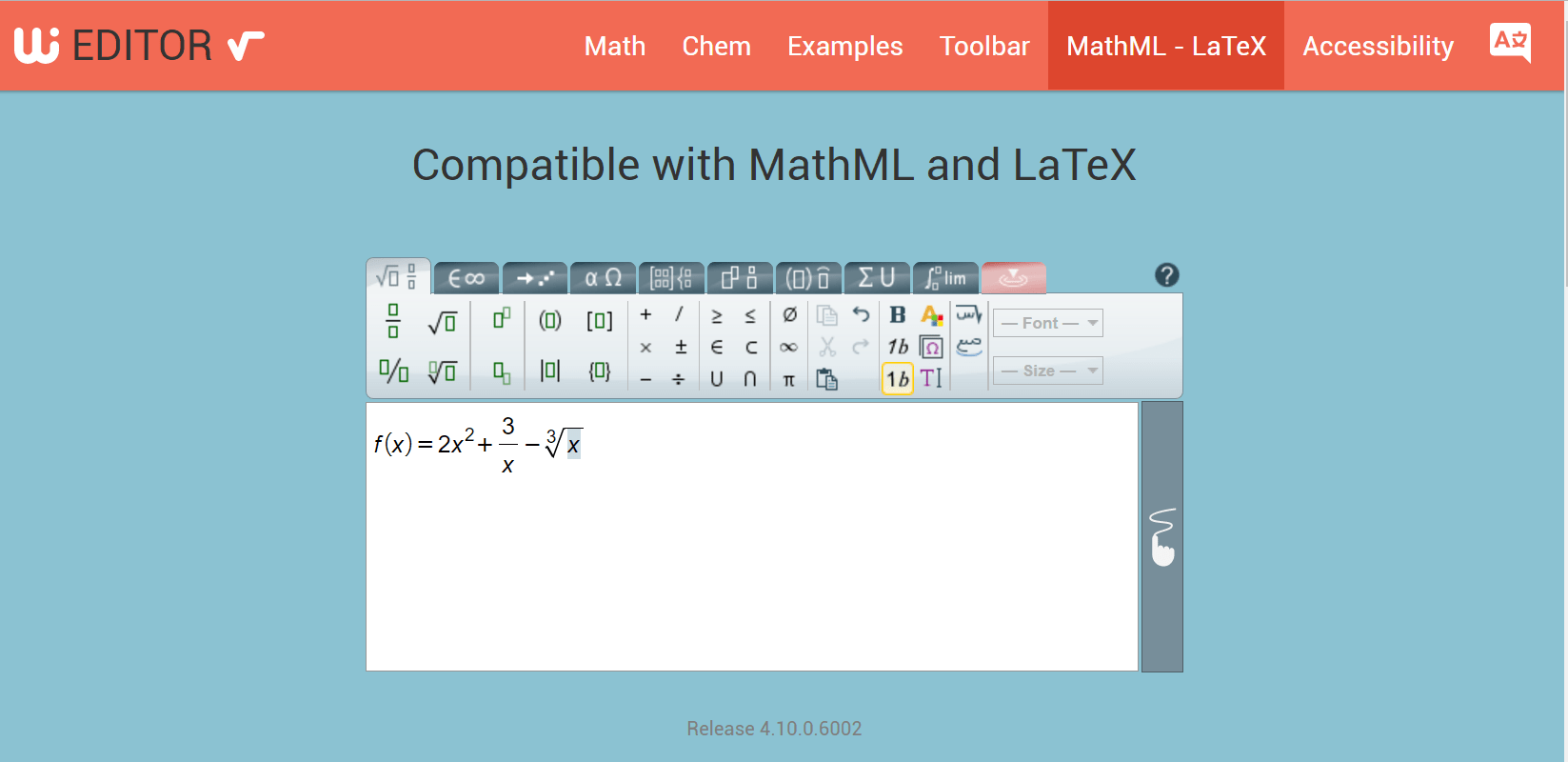1568x762 pixels.
Task: Insert a bevelled fraction template
Action: (x=393, y=371)
